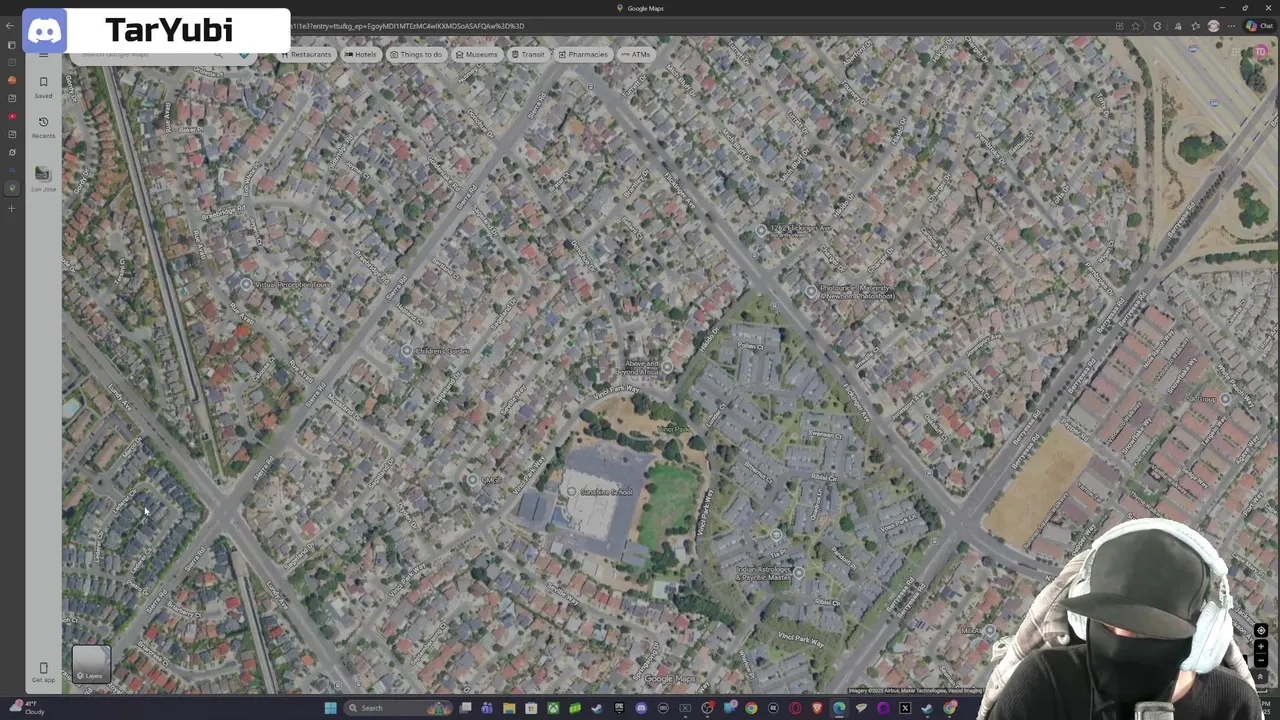Open split screen icon in address bar

[1119, 26]
